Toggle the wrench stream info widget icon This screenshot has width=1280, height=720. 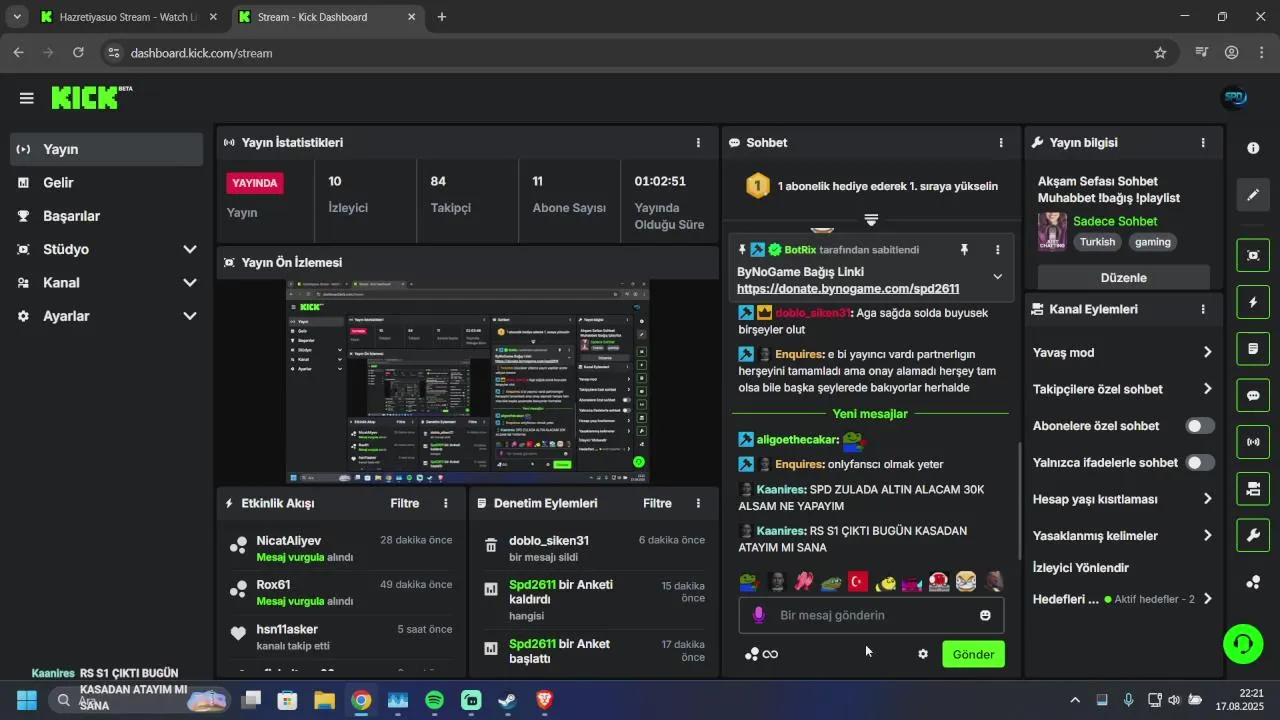click(1253, 535)
